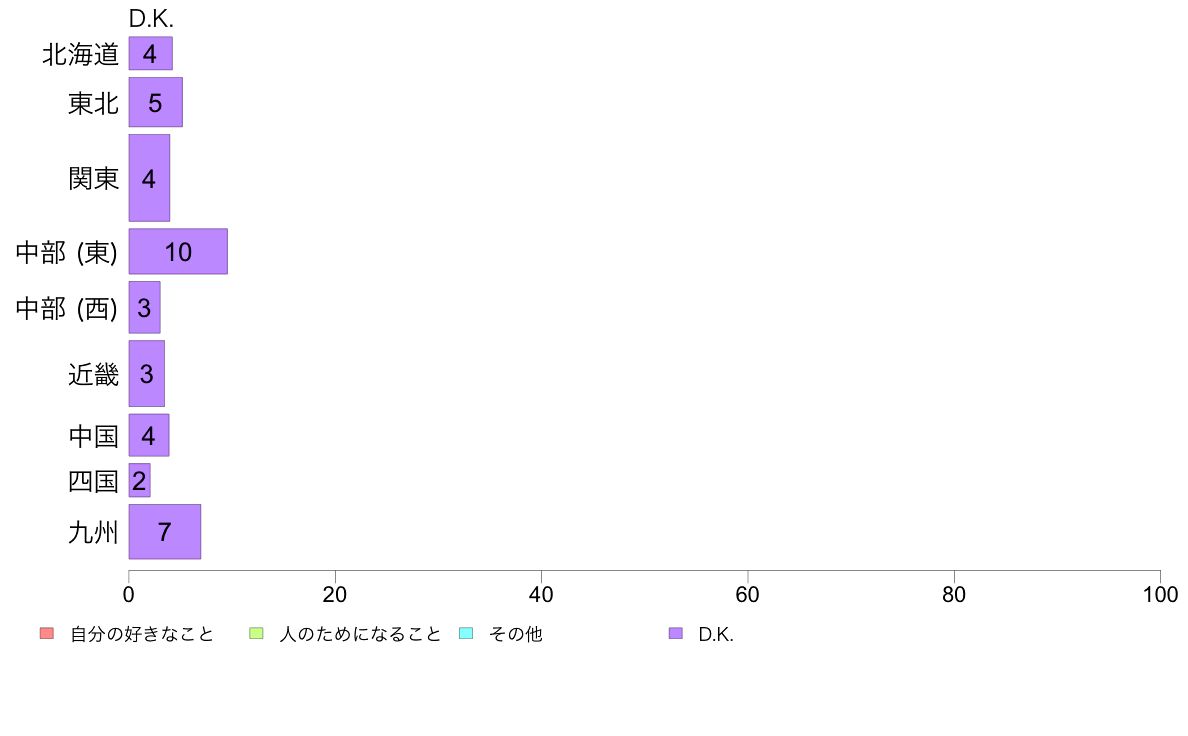Screen dimensions: 1188x736
Task: Click the cyan その他 legend swatch
Action: pos(466,634)
